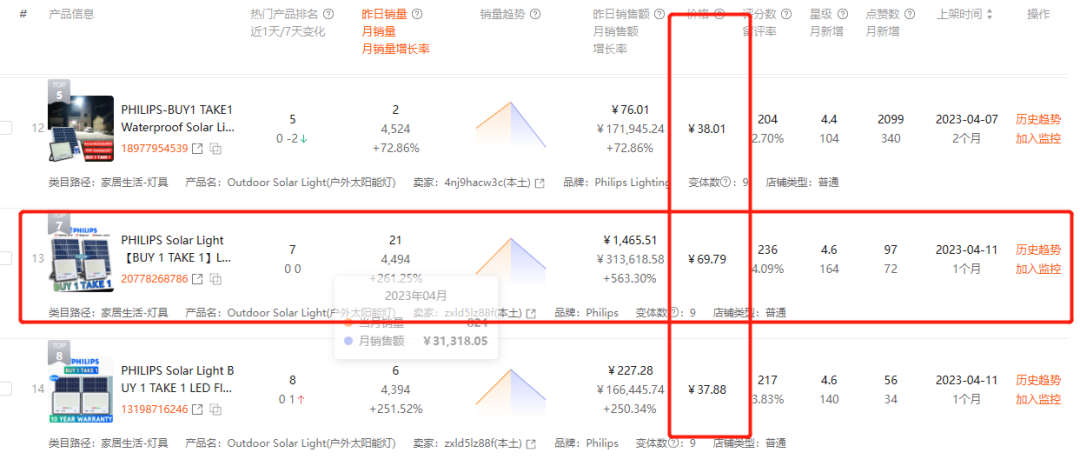Click 变体数 help icon in row 14
The height and width of the screenshot is (466, 1080).
point(673,444)
